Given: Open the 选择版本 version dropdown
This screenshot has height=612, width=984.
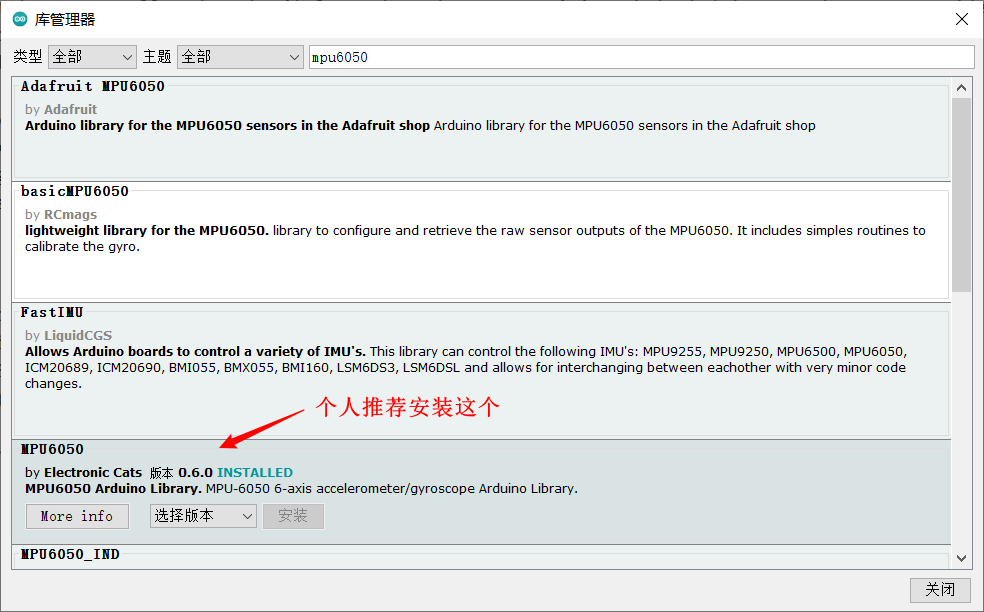Looking at the screenshot, I should (203, 516).
